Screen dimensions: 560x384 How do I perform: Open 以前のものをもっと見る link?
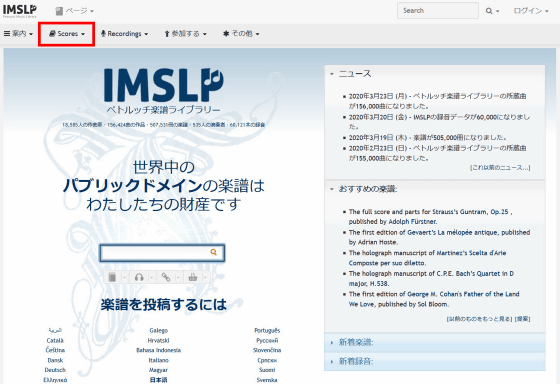click(x=479, y=319)
